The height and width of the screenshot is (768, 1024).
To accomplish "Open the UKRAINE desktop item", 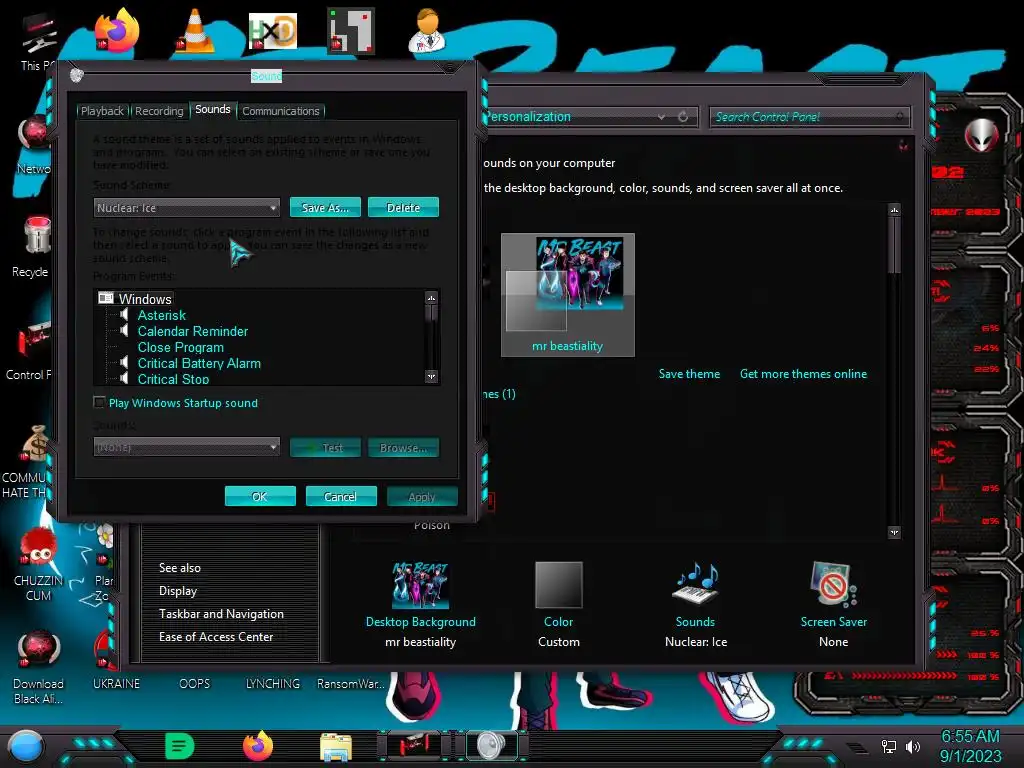I will 116,683.
